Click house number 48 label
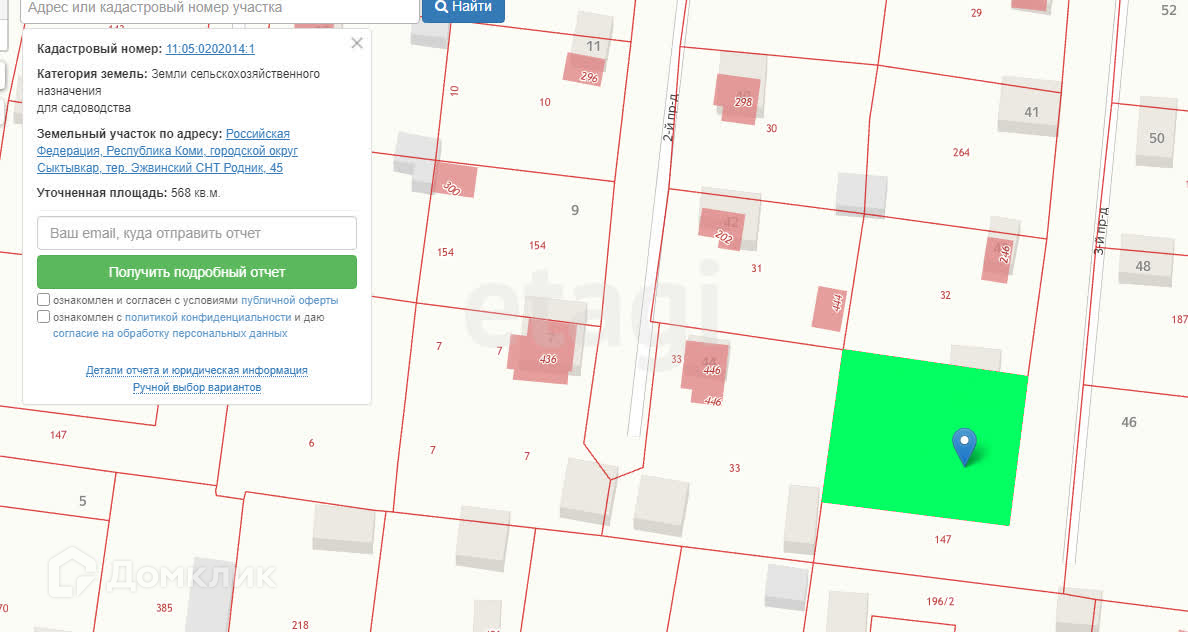1188x632 pixels. click(x=1143, y=266)
